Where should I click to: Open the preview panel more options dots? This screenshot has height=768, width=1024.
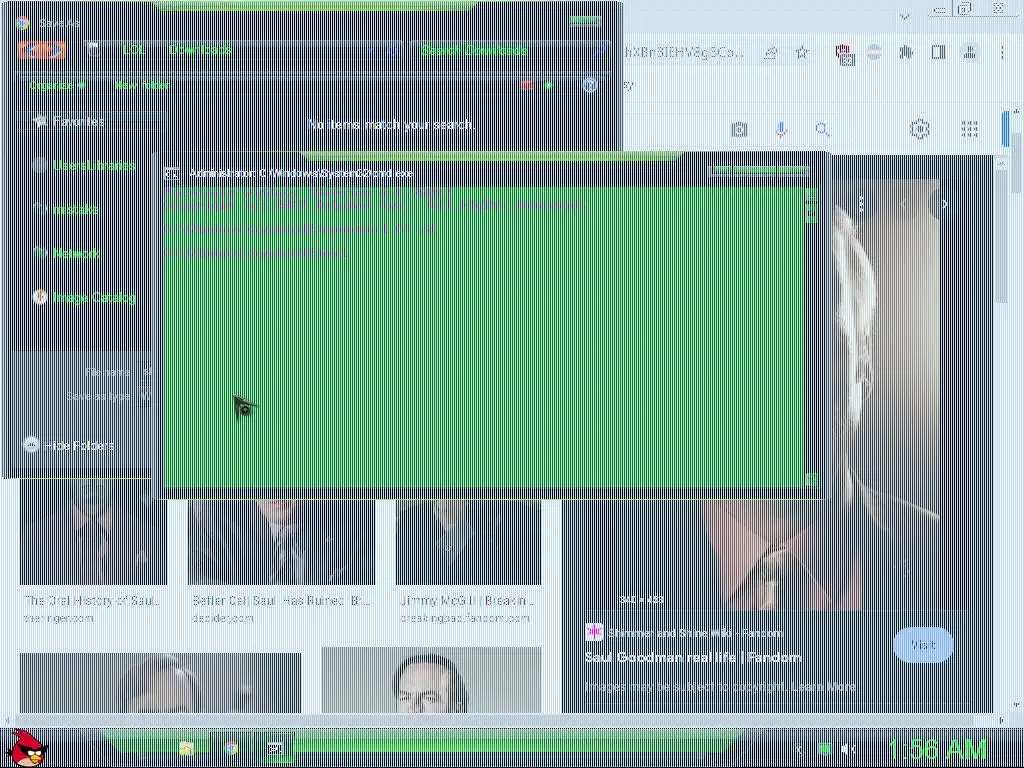click(x=861, y=204)
